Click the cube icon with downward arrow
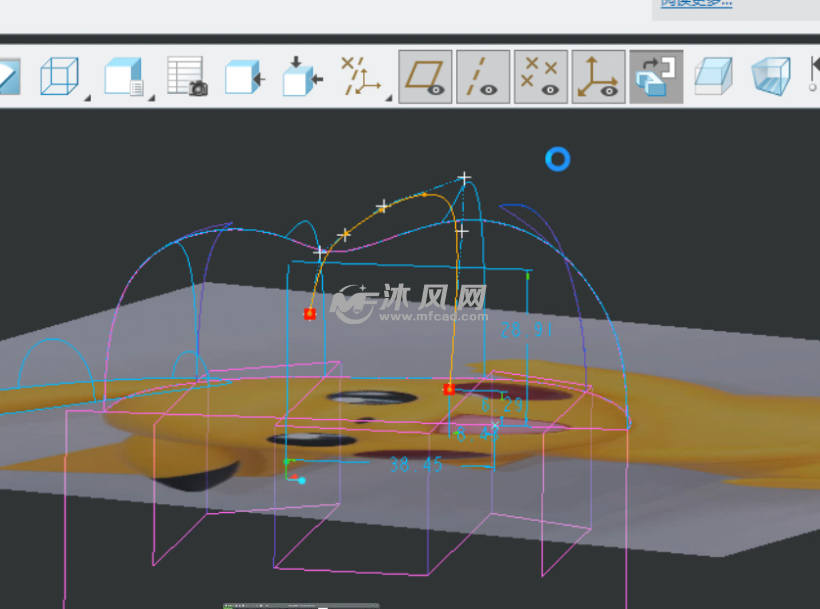 tap(302, 76)
